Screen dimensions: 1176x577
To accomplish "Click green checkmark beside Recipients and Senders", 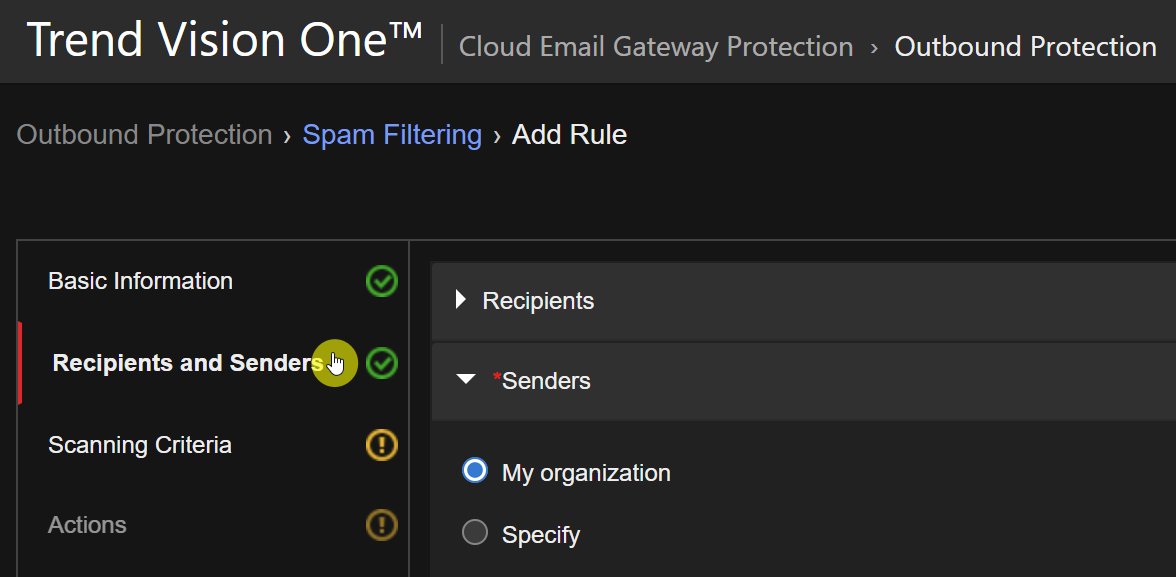I will [381, 363].
